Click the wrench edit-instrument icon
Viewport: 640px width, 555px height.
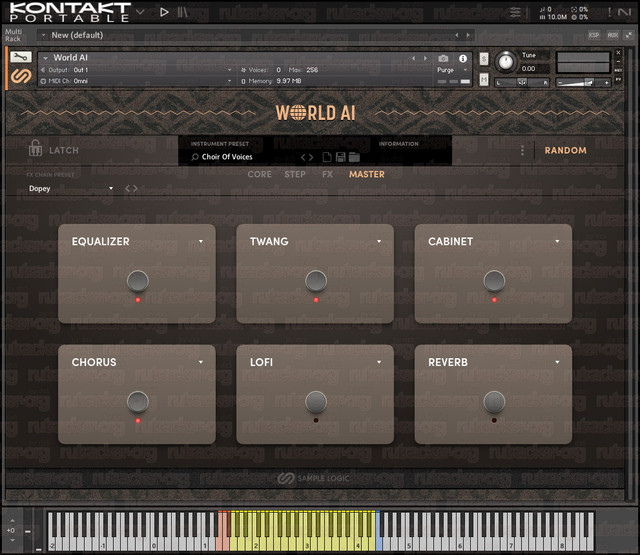pyautogui.click(x=21, y=57)
